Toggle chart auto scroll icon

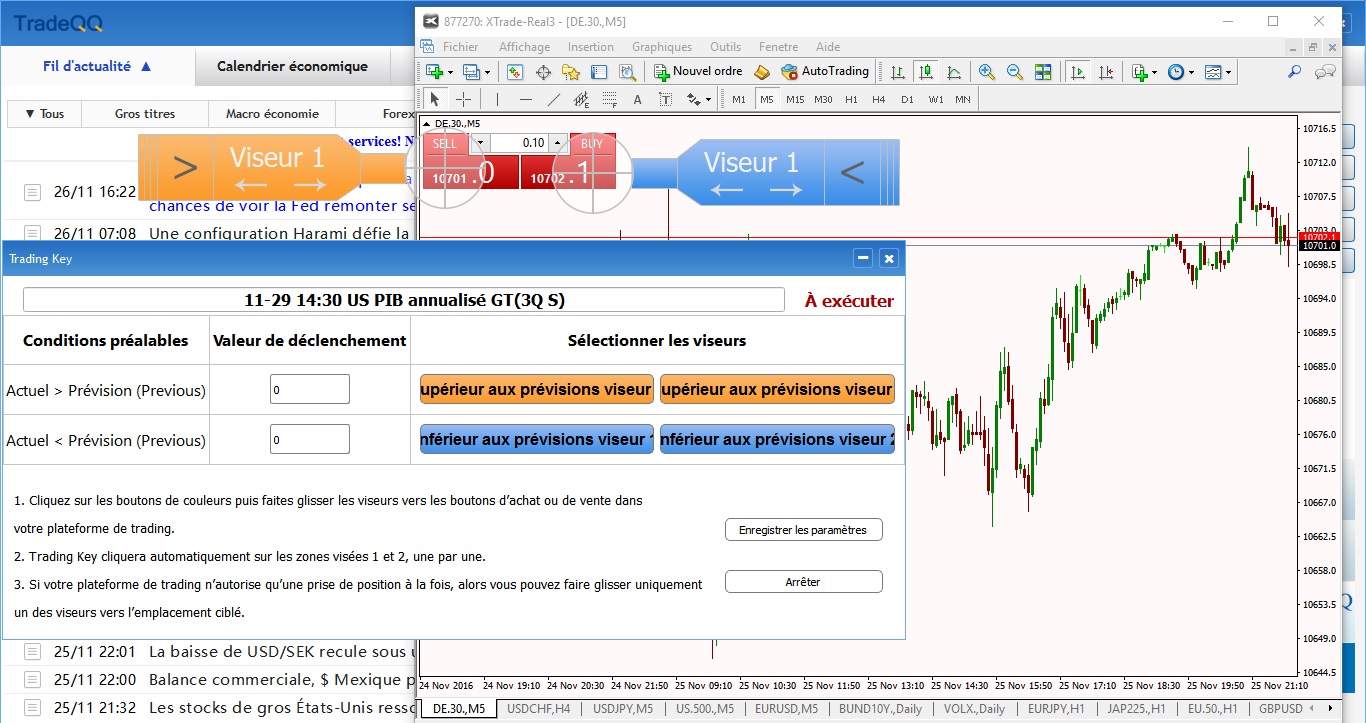[1078, 72]
